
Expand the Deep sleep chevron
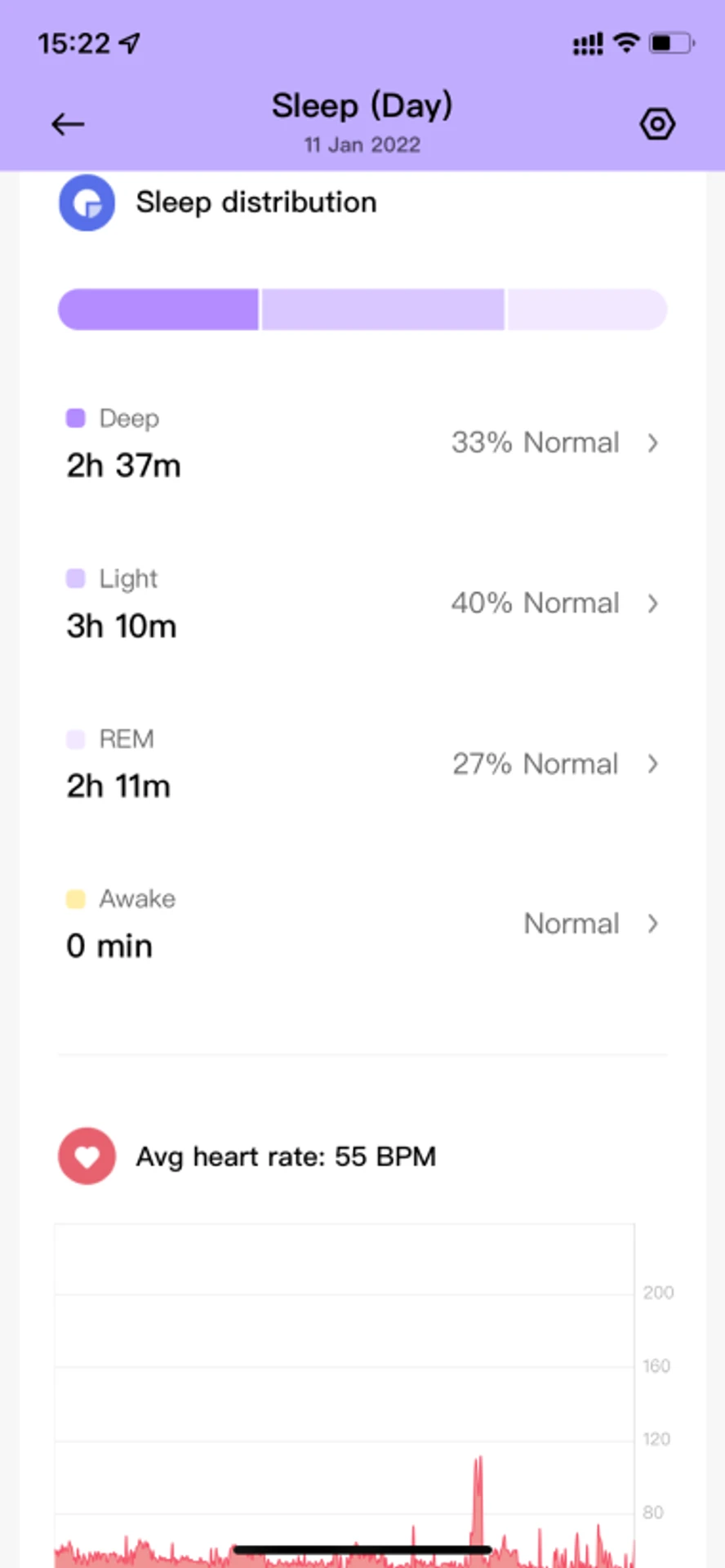point(652,443)
